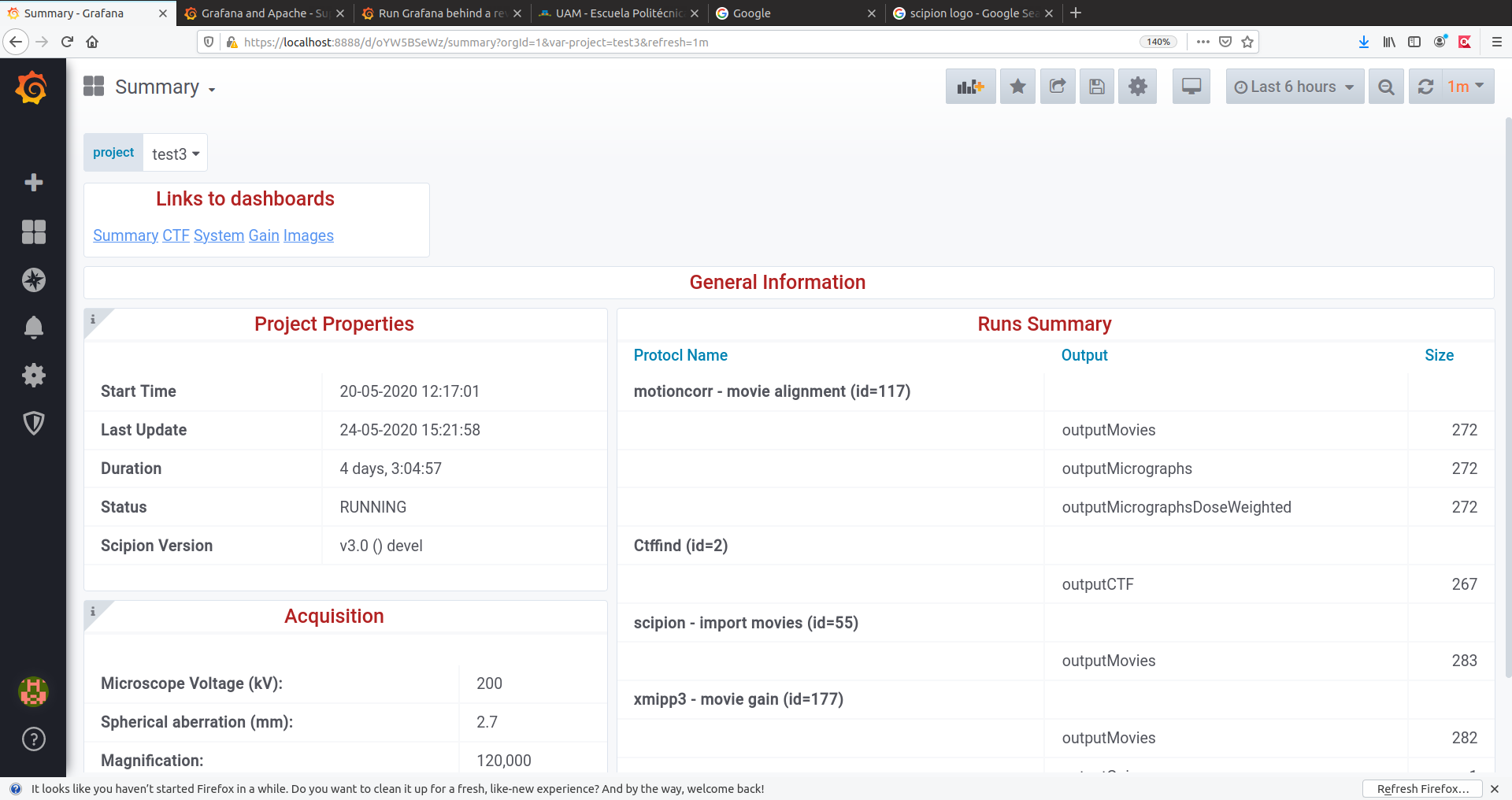
Task: Open Firefox downloads arrow
Action: tap(1364, 42)
